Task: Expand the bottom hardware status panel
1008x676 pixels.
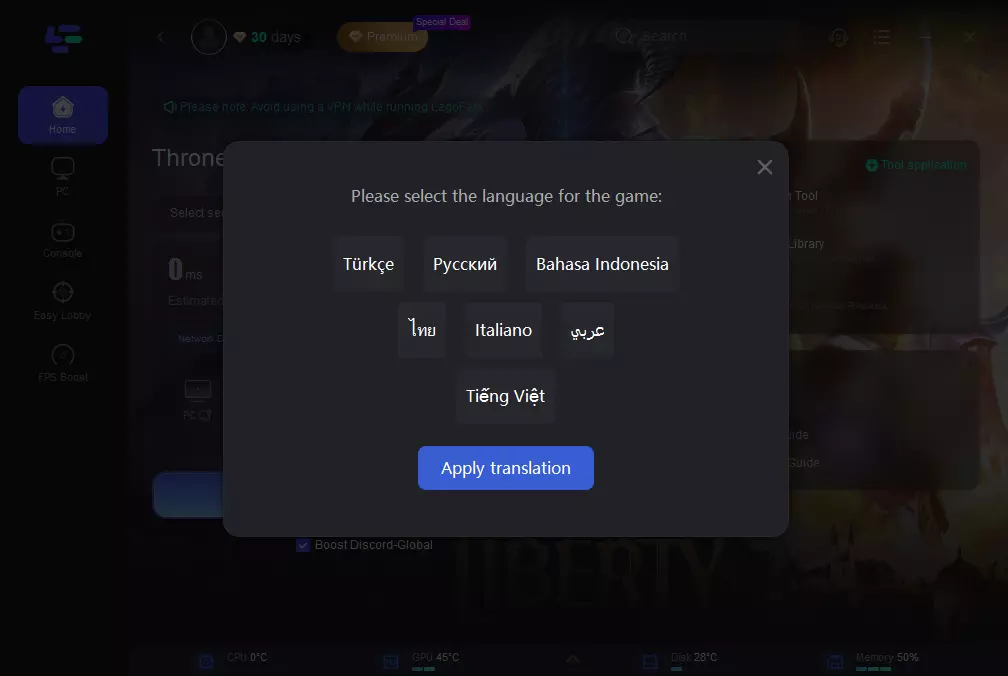Action: (573, 659)
